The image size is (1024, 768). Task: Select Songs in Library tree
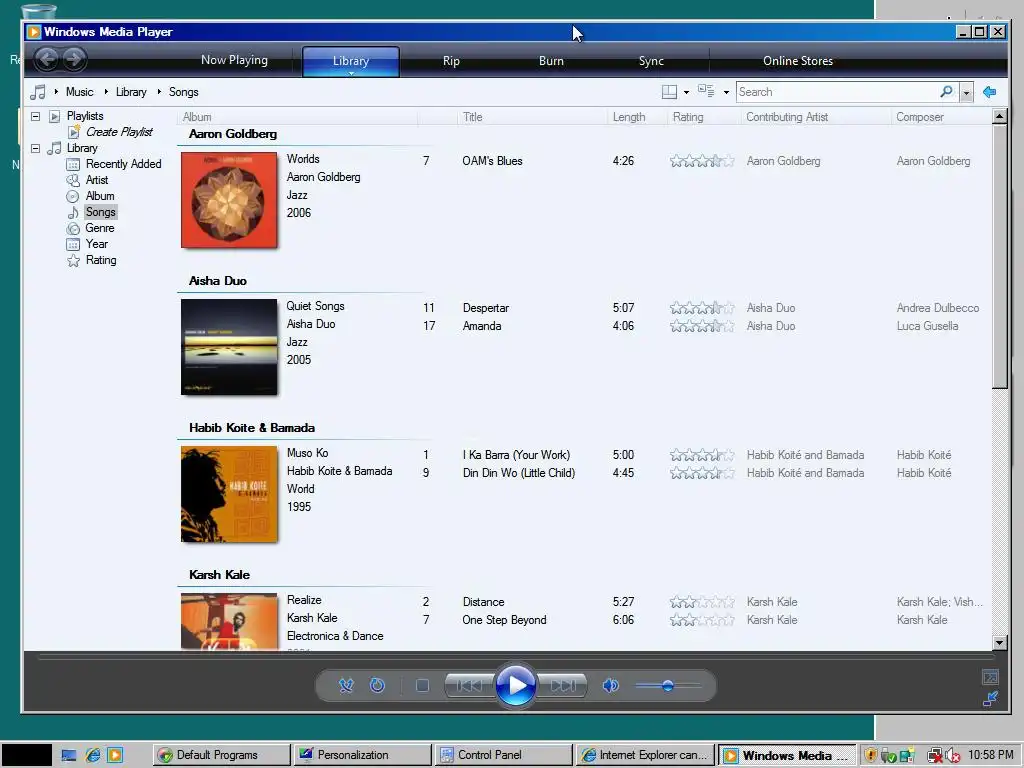pos(101,212)
